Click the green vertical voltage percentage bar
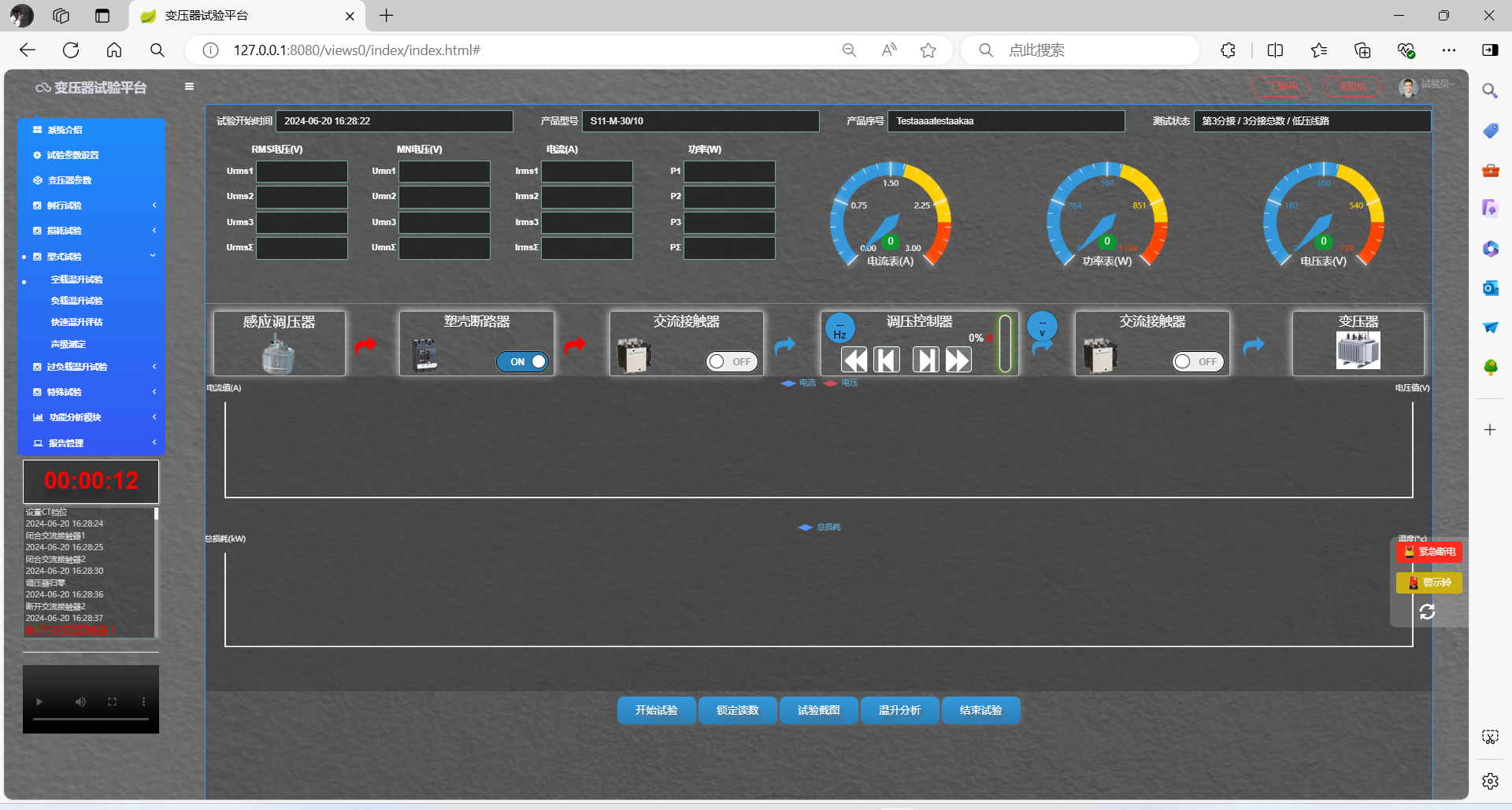Screen dimensions: 1512x810 click(1005, 343)
